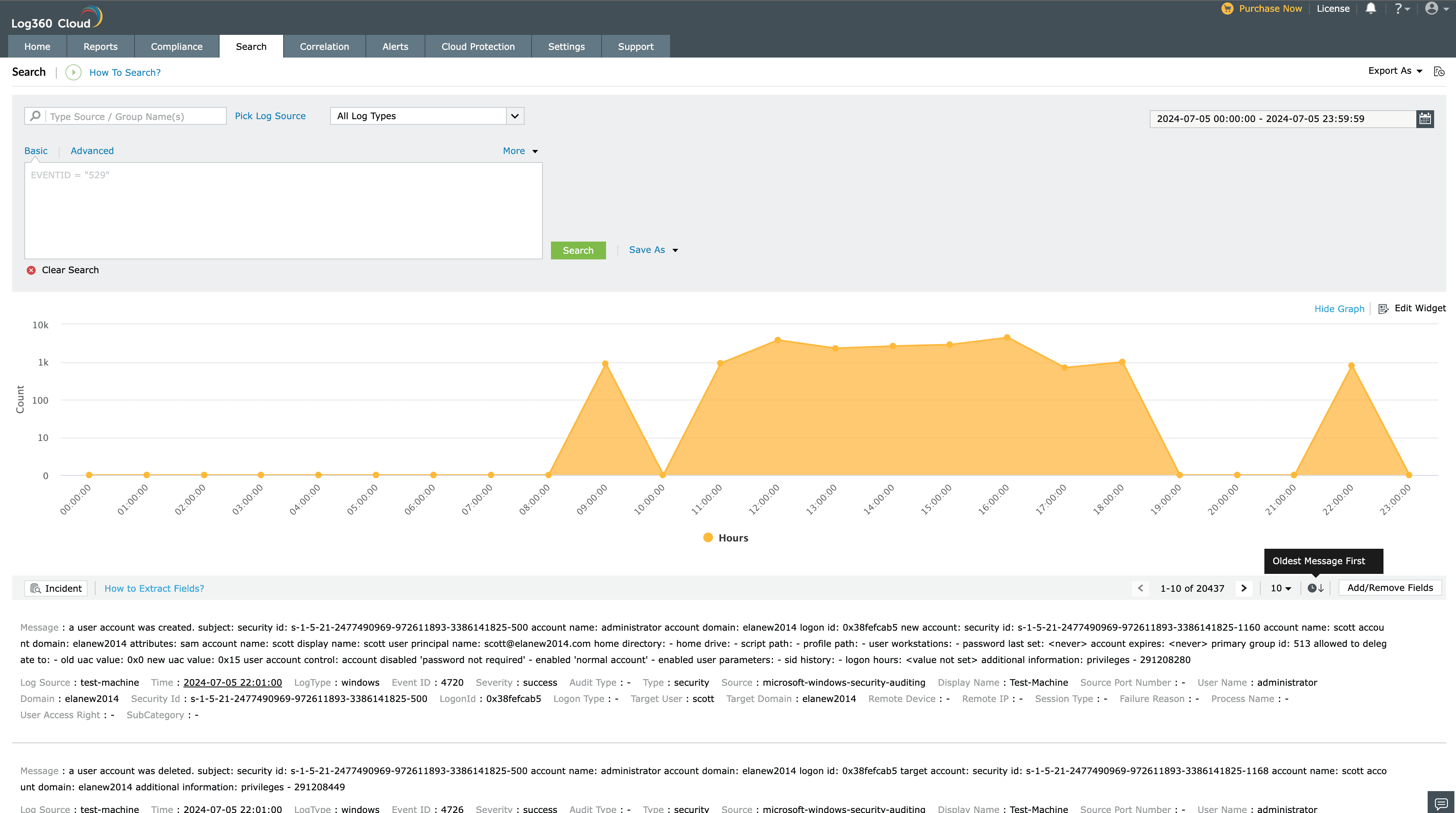Viewport: 1456px width, 813px height.
Task: Hide the graph using Hide Graph
Action: tap(1339, 309)
